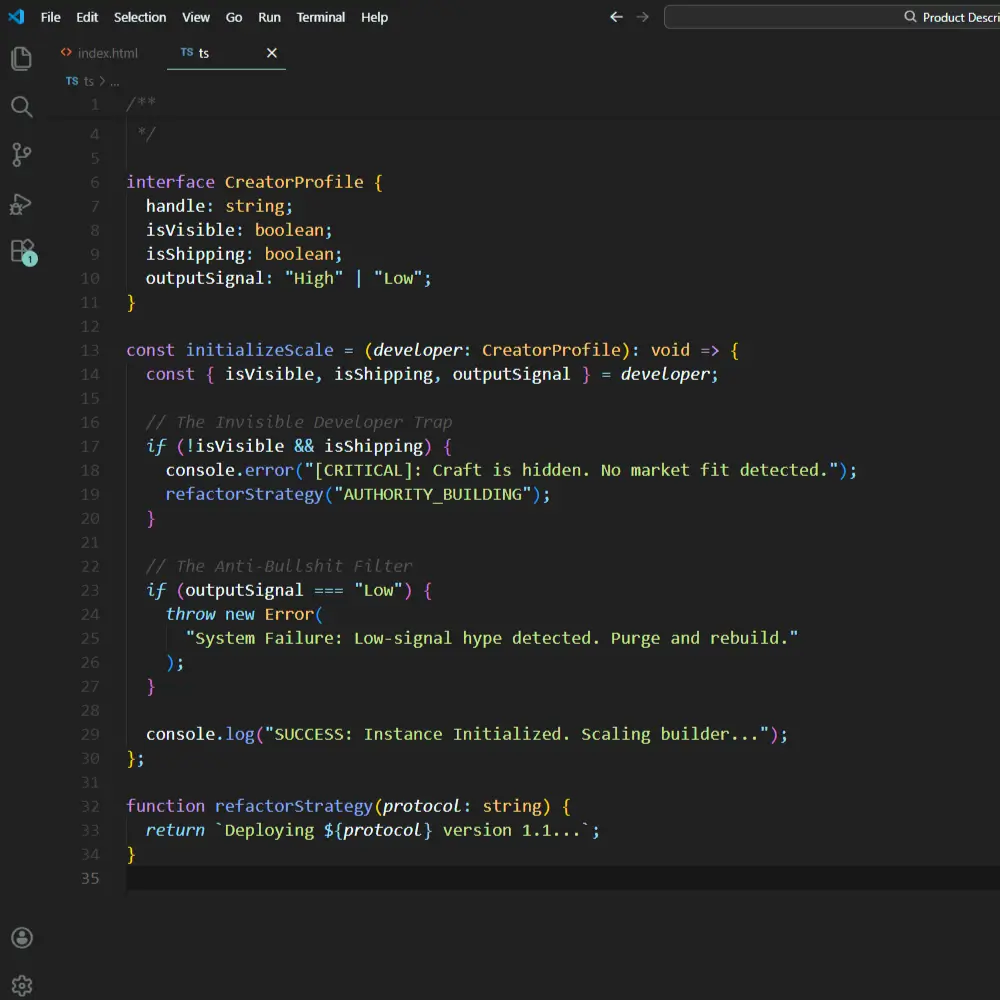Open the View menu
The image size is (1000, 1000).
click(x=196, y=17)
